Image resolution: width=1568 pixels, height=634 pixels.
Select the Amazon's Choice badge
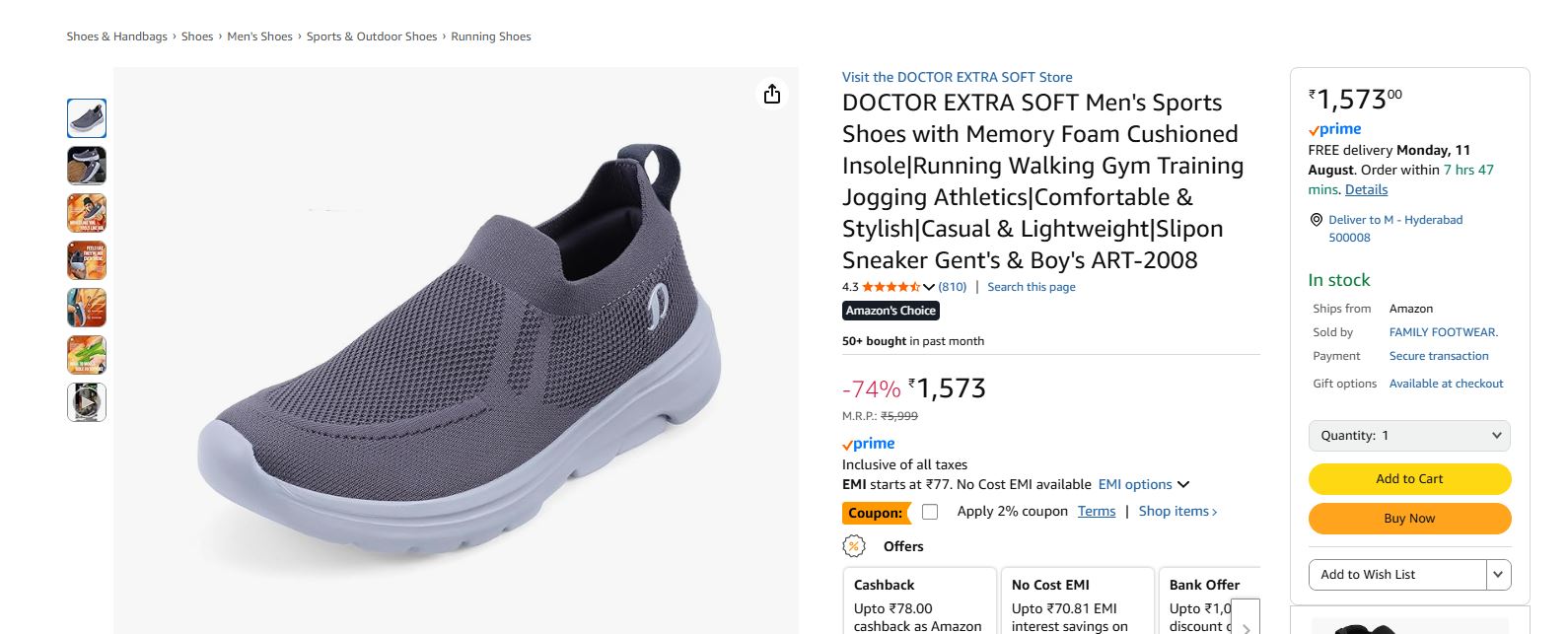(x=890, y=310)
